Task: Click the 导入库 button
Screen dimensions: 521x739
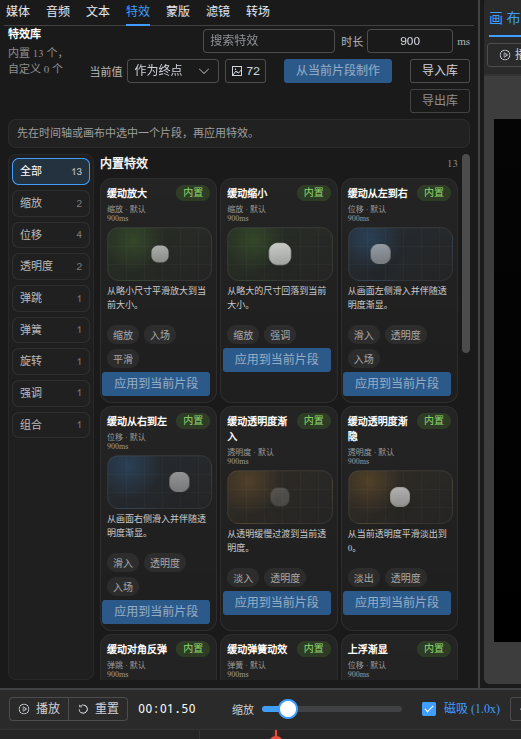Action: pos(439,71)
